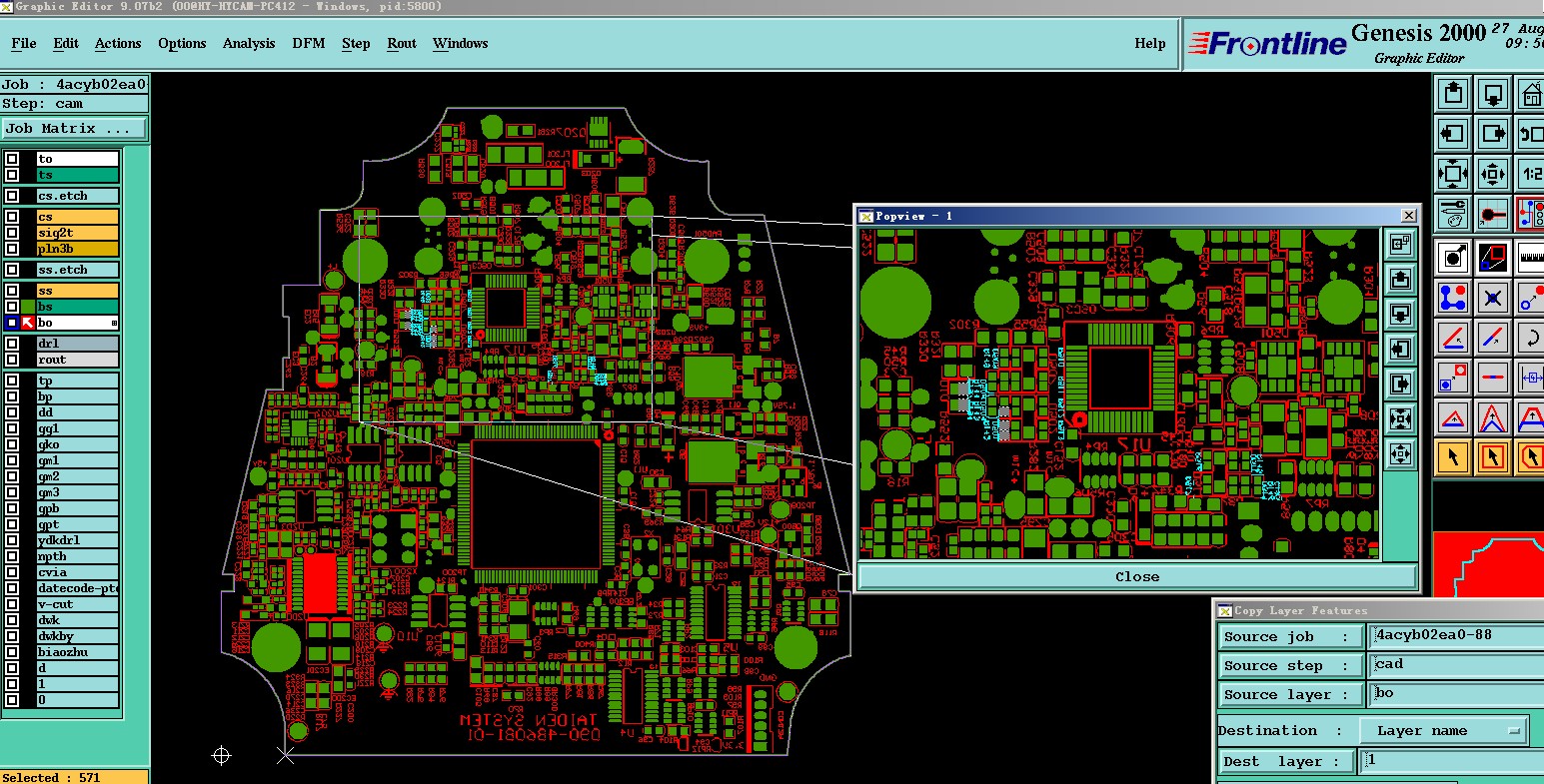
Task: Click the pan-up icon in the Popview sidebar
Action: (1400, 279)
